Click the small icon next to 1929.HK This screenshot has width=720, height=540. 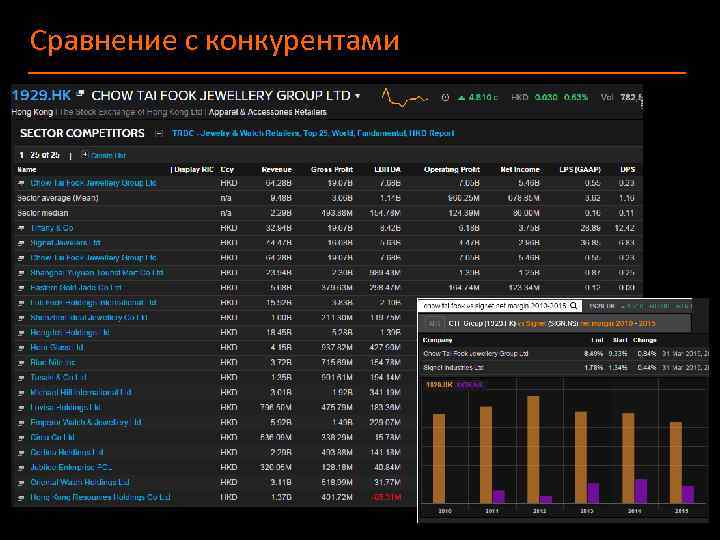coord(80,94)
